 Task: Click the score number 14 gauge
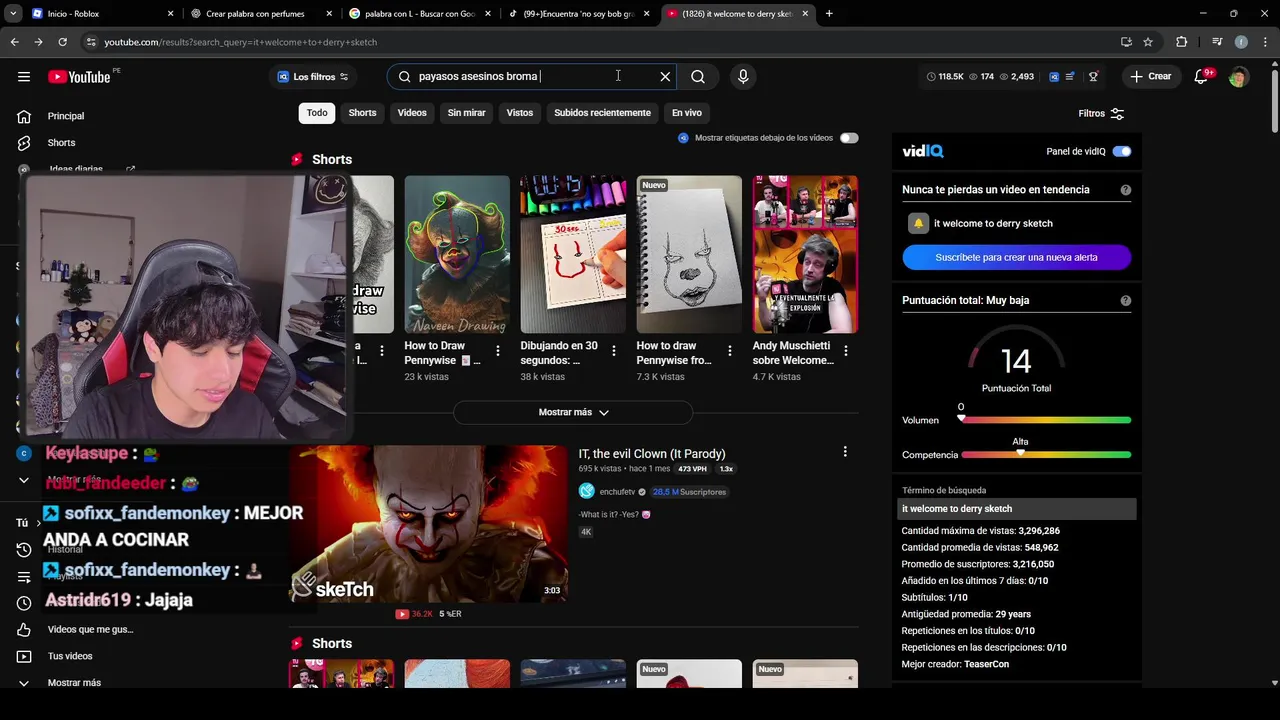tap(1016, 361)
